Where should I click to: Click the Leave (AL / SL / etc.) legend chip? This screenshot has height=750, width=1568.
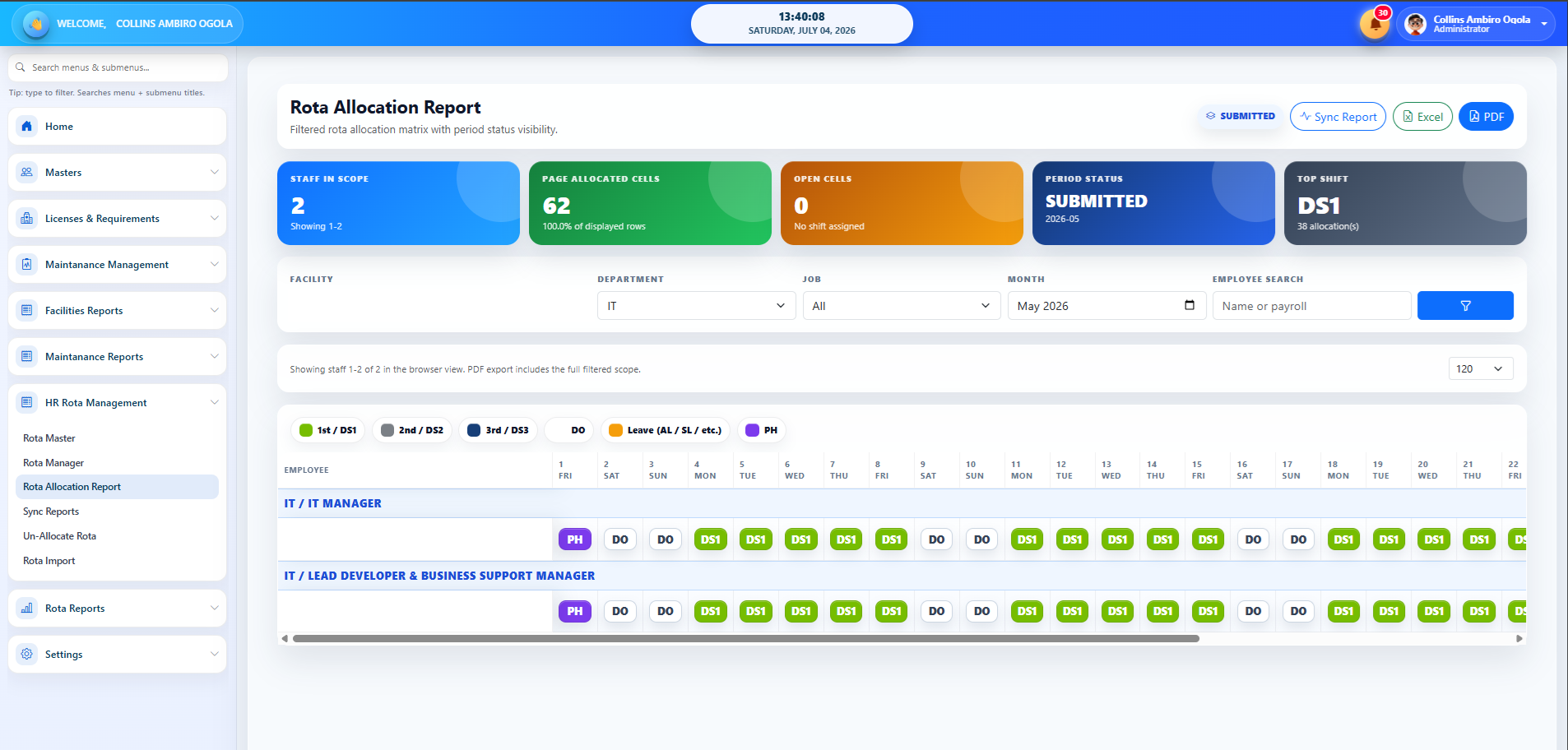(665, 430)
